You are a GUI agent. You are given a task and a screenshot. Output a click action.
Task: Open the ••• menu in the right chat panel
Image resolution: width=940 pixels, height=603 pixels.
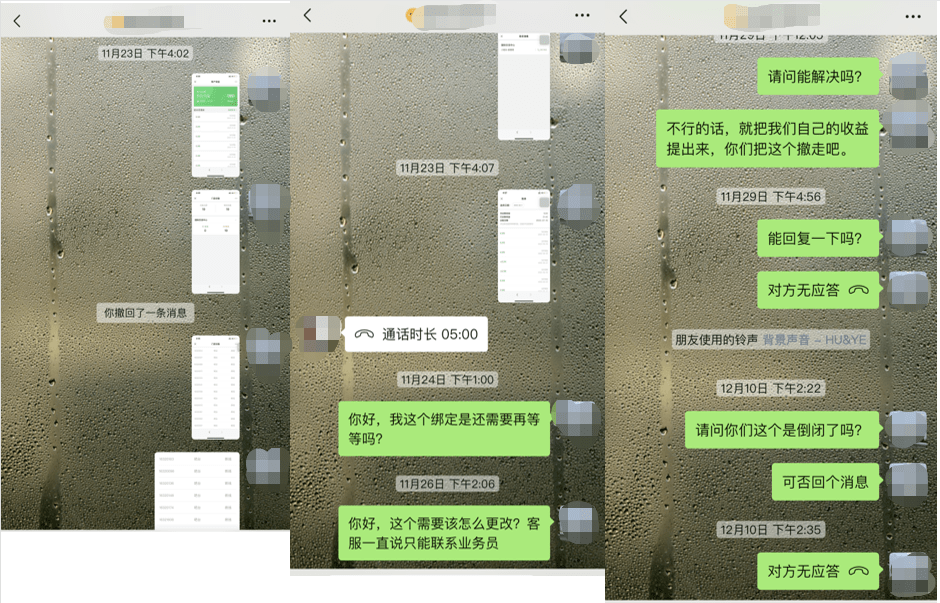pyautogui.click(x=912, y=16)
